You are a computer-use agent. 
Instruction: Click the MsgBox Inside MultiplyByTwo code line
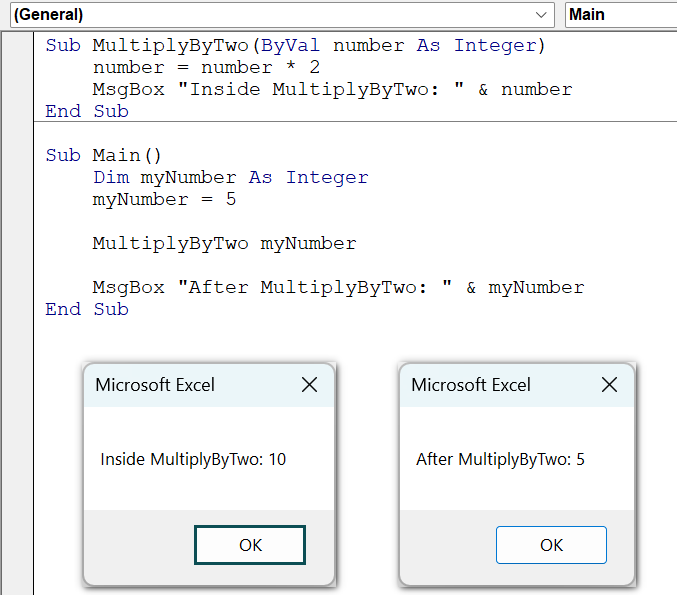332,89
